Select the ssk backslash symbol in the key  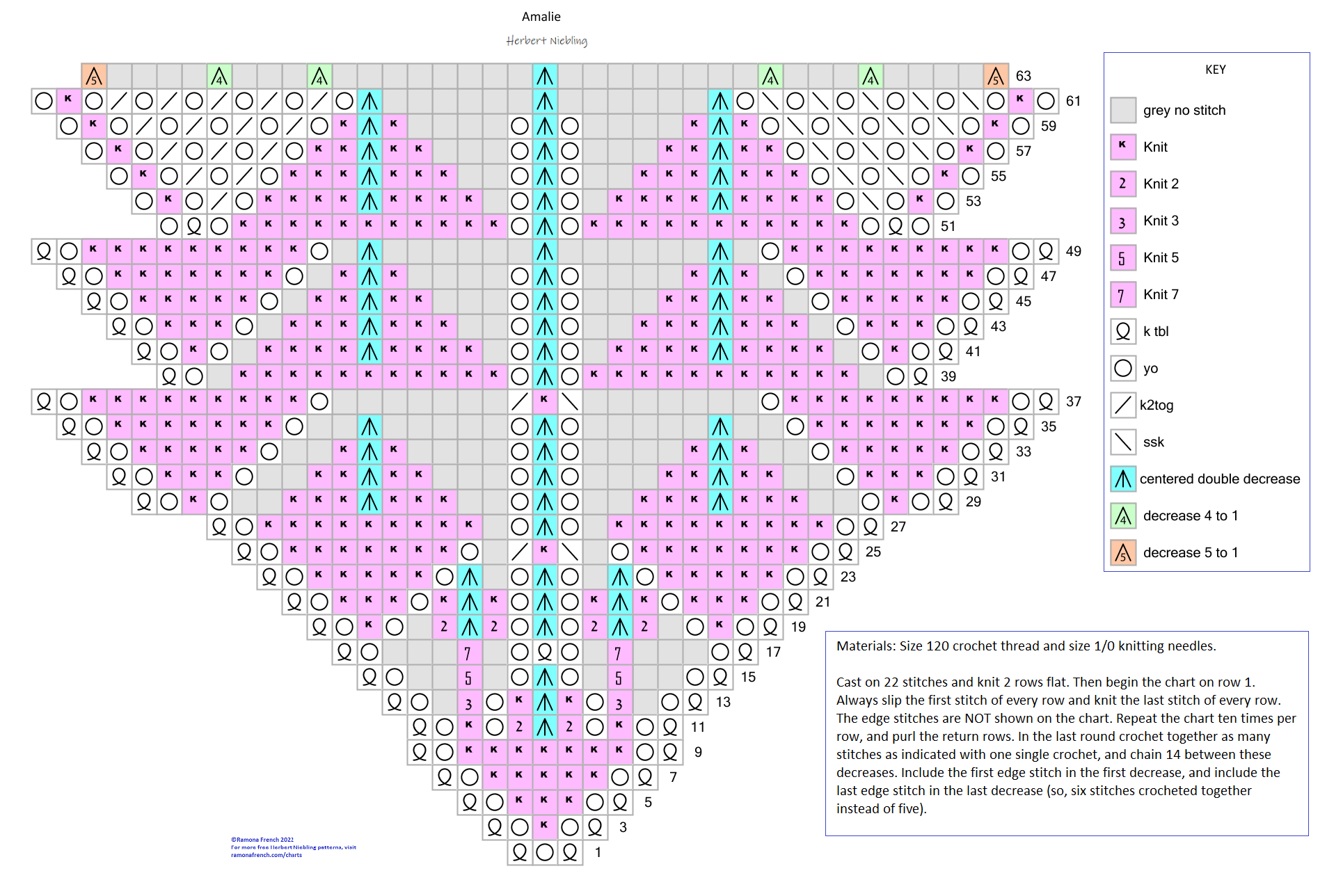click(x=1122, y=442)
